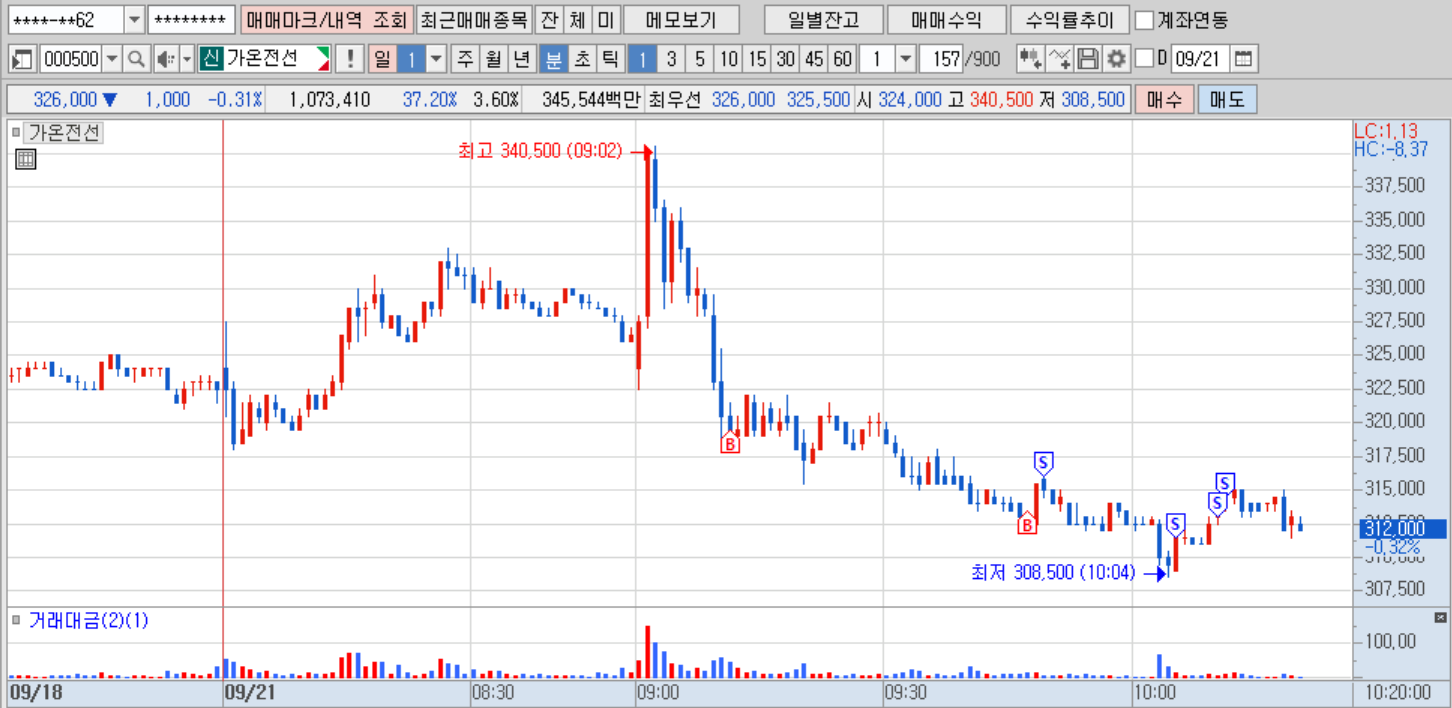Switch chart to 월 (monthly) period

coord(493,59)
